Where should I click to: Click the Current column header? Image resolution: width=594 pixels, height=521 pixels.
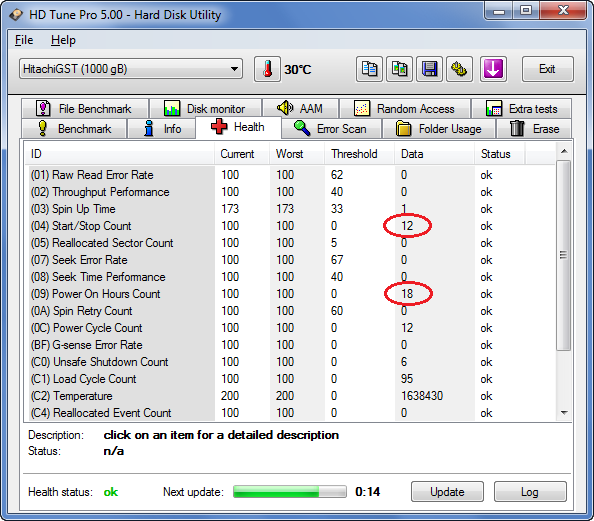(x=242, y=154)
